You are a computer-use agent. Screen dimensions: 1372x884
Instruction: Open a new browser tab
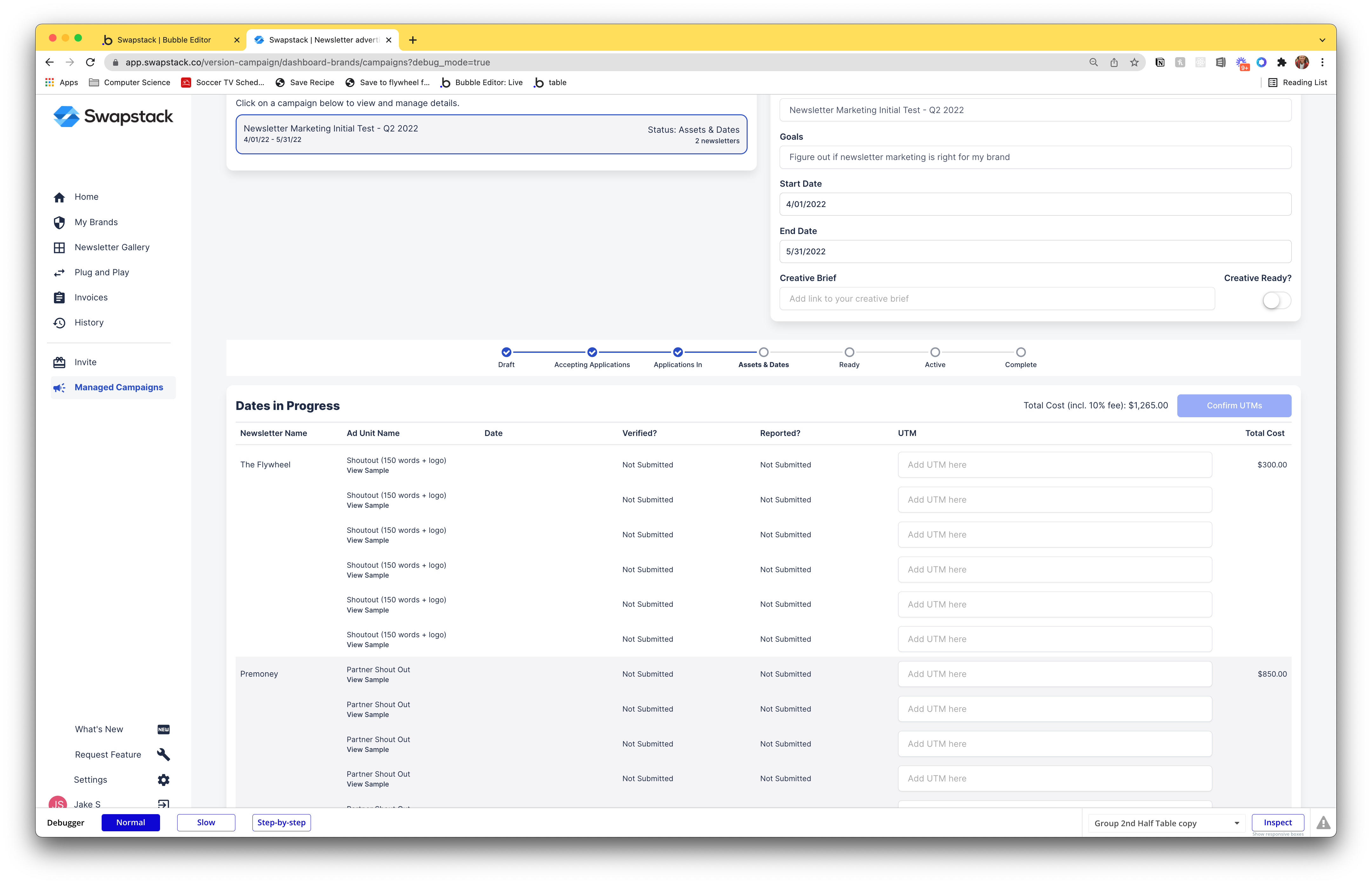(412, 40)
